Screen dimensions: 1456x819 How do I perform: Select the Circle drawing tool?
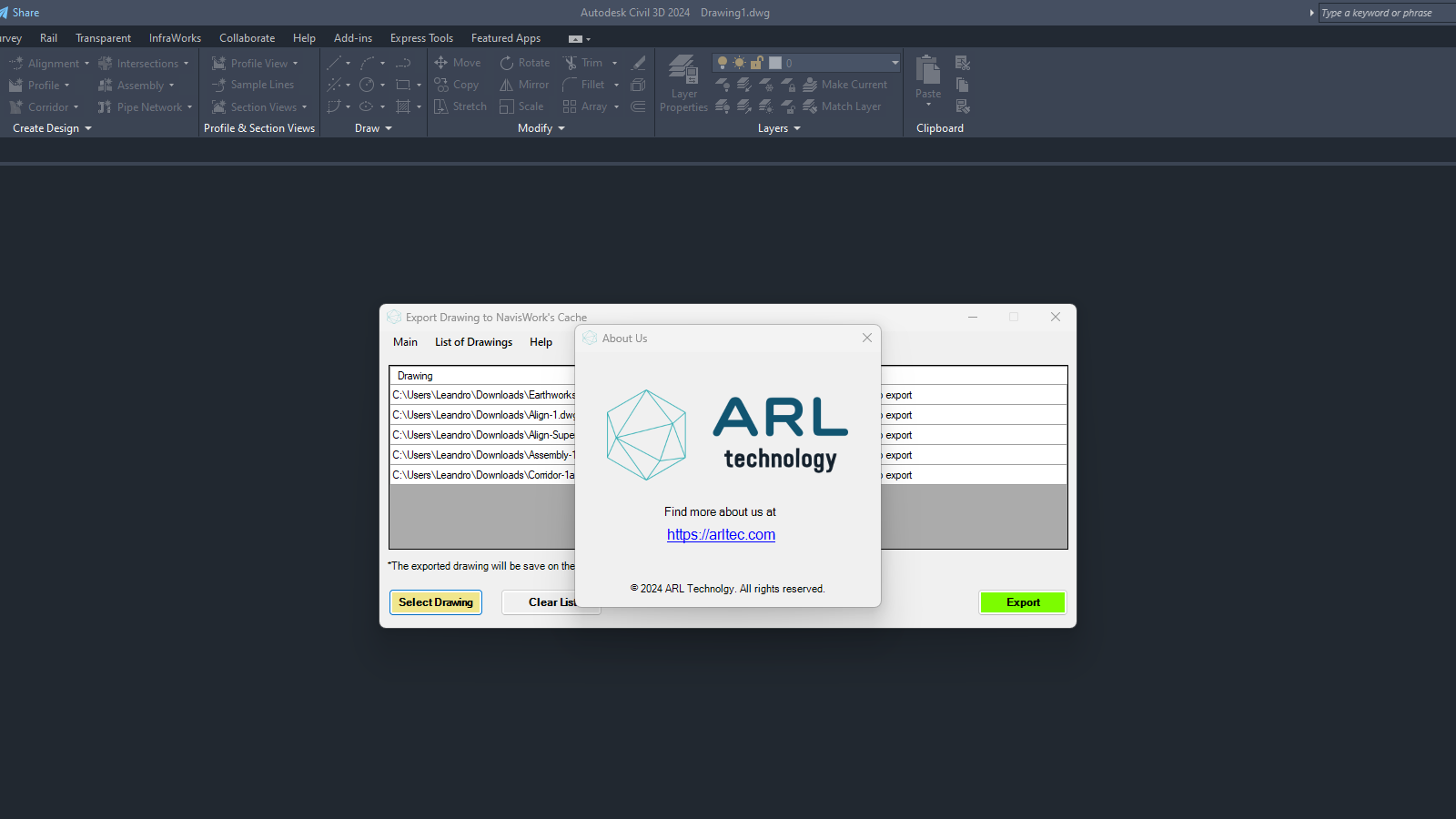point(367,85)
